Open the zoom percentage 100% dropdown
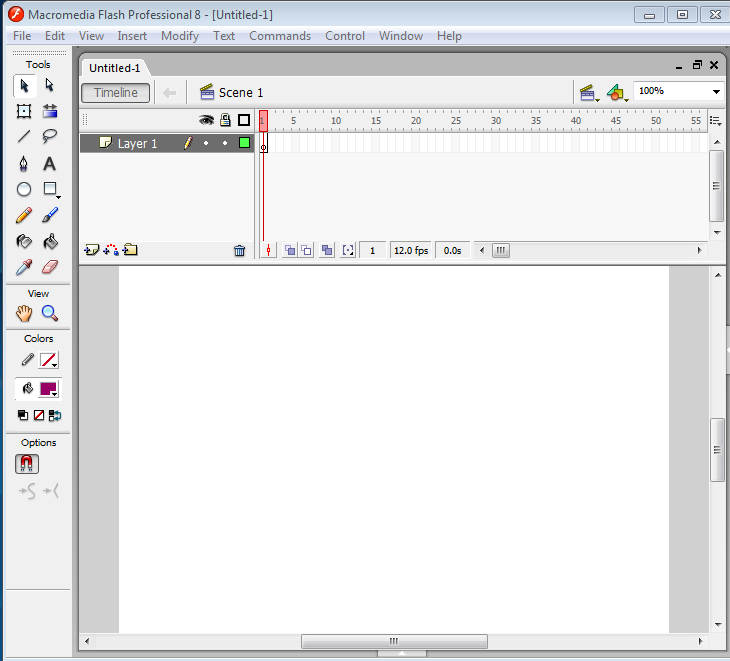 (x=716, y=92)
